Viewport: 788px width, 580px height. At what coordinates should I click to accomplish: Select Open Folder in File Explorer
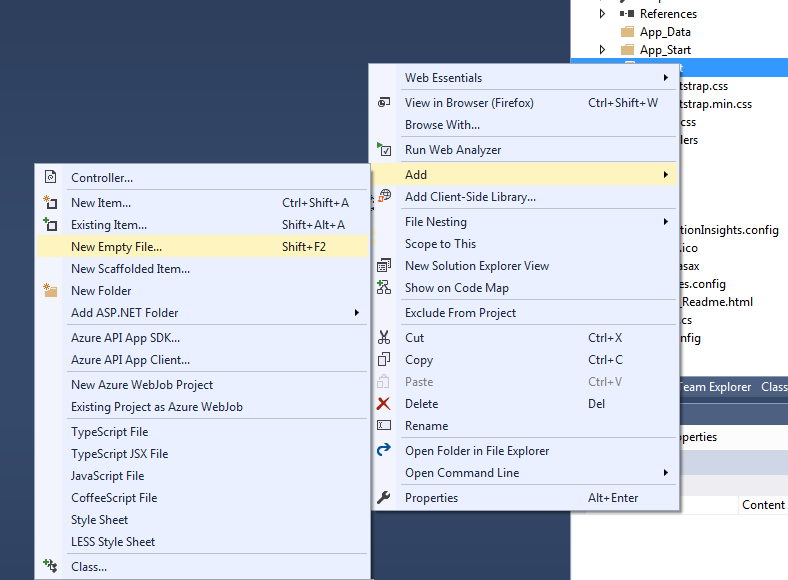point(476,451)
